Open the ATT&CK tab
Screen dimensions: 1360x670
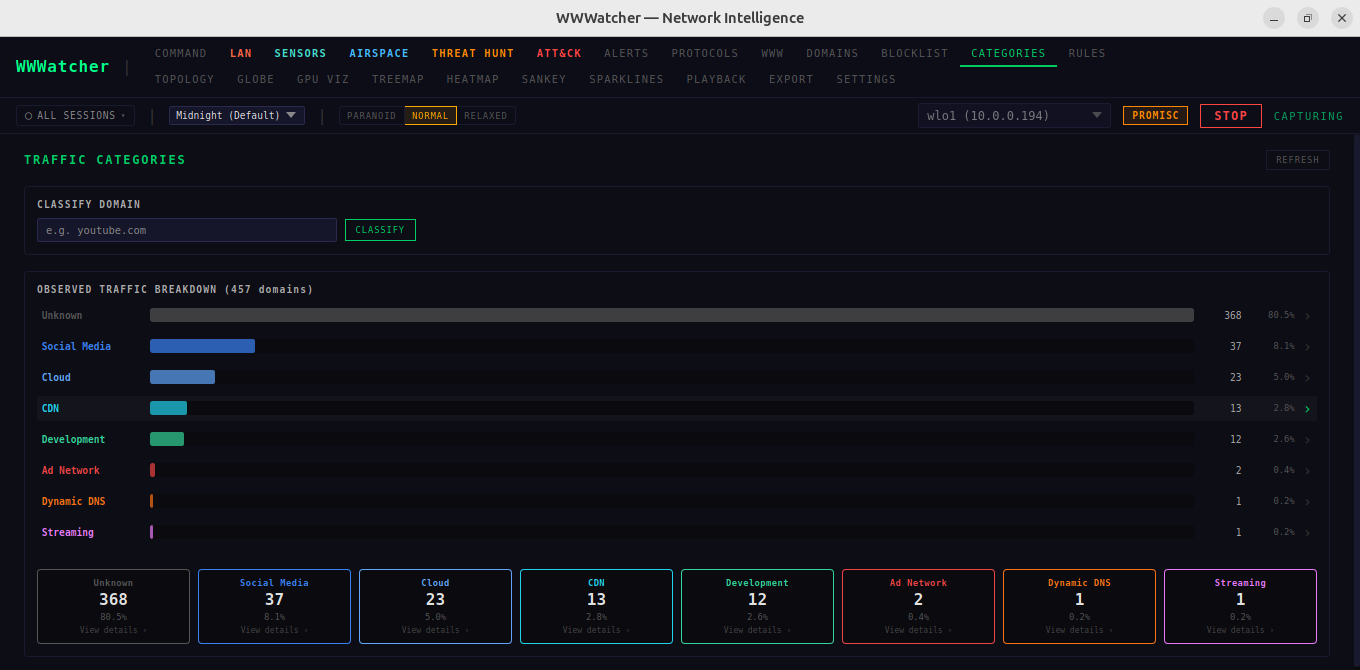[x=559, y=54]
